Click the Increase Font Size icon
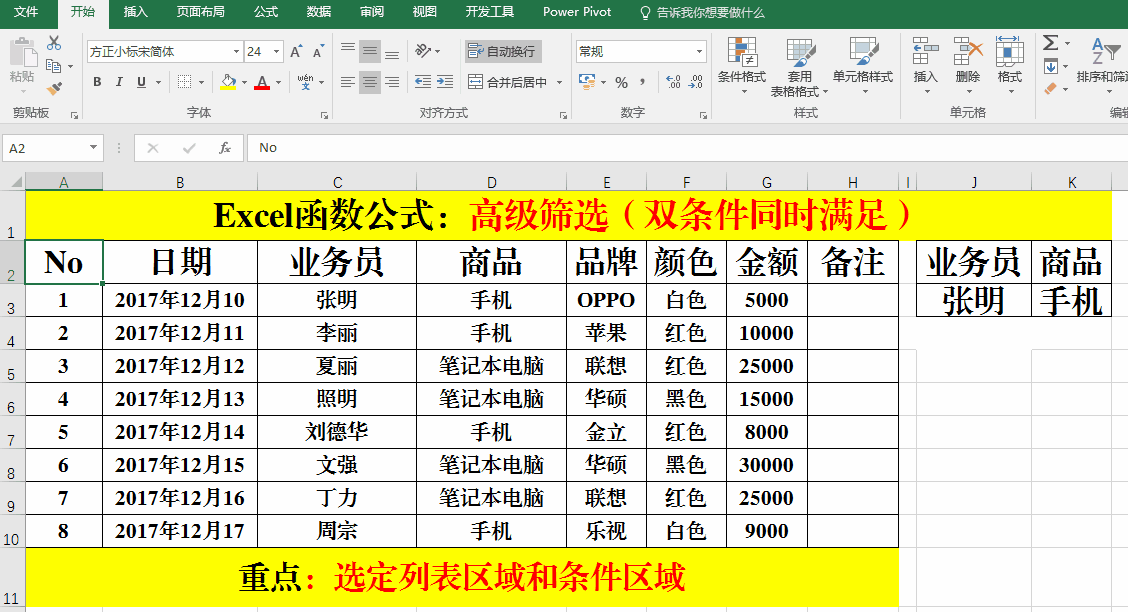Screen dimensions: 1128x612 point(296,51)
